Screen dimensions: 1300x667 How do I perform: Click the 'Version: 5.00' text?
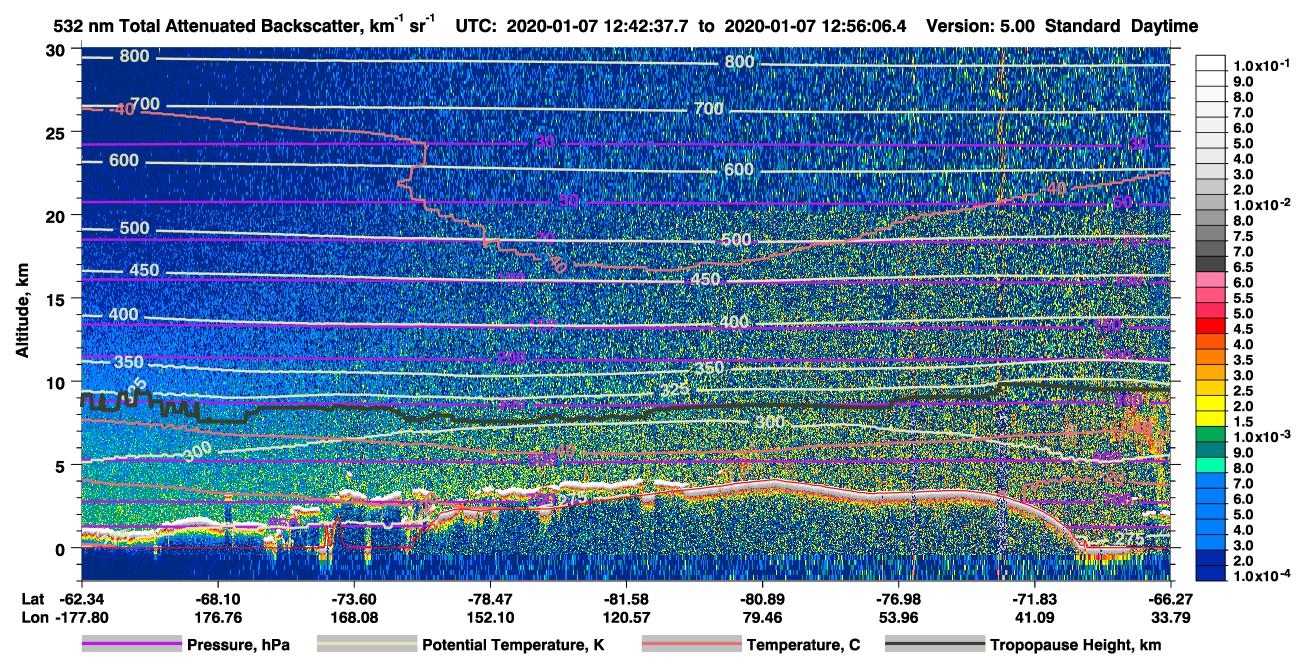pyautogui.click(x=981, y=27)
